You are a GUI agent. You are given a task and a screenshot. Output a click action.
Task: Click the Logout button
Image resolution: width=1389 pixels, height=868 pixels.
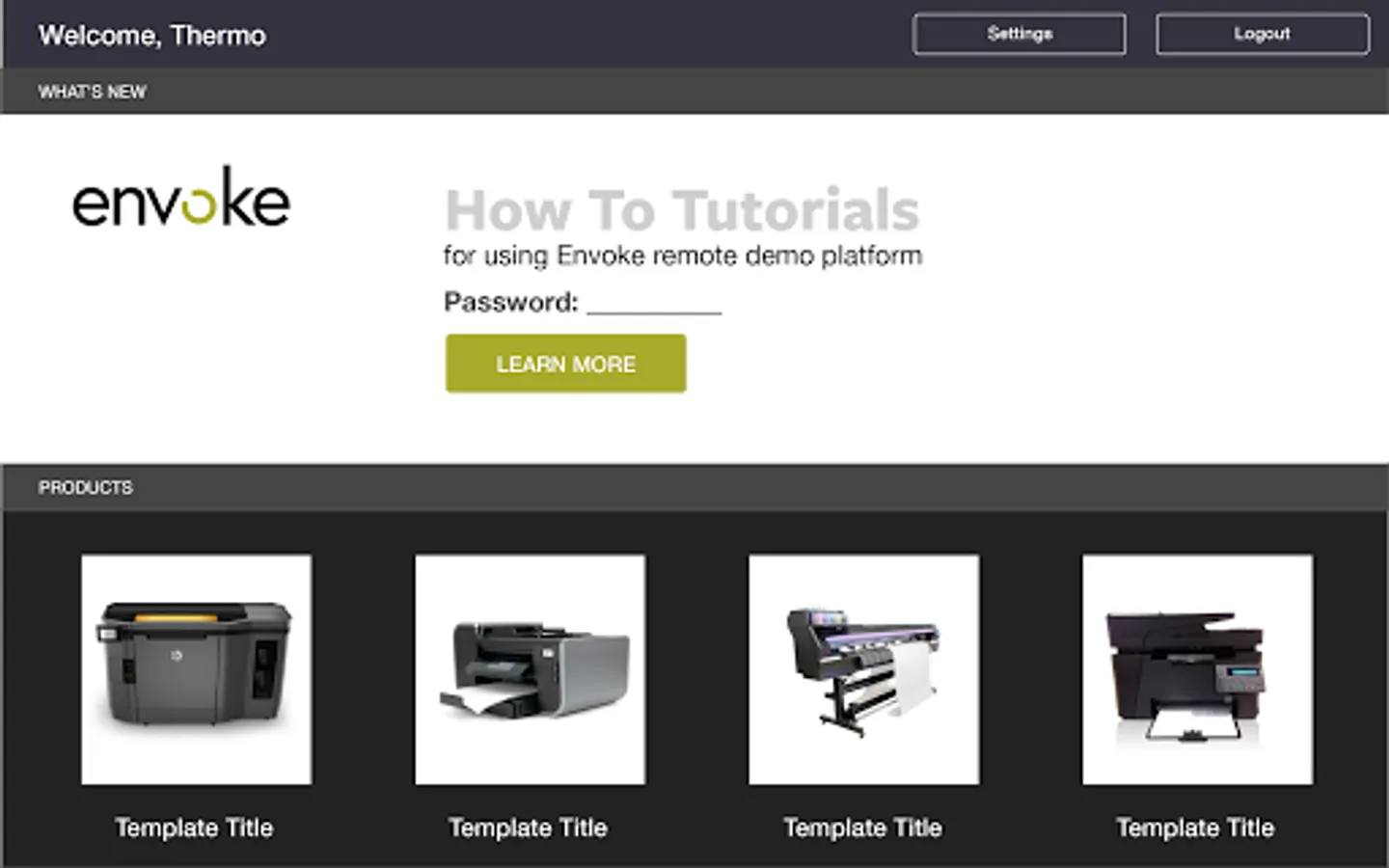[1262, 34]
